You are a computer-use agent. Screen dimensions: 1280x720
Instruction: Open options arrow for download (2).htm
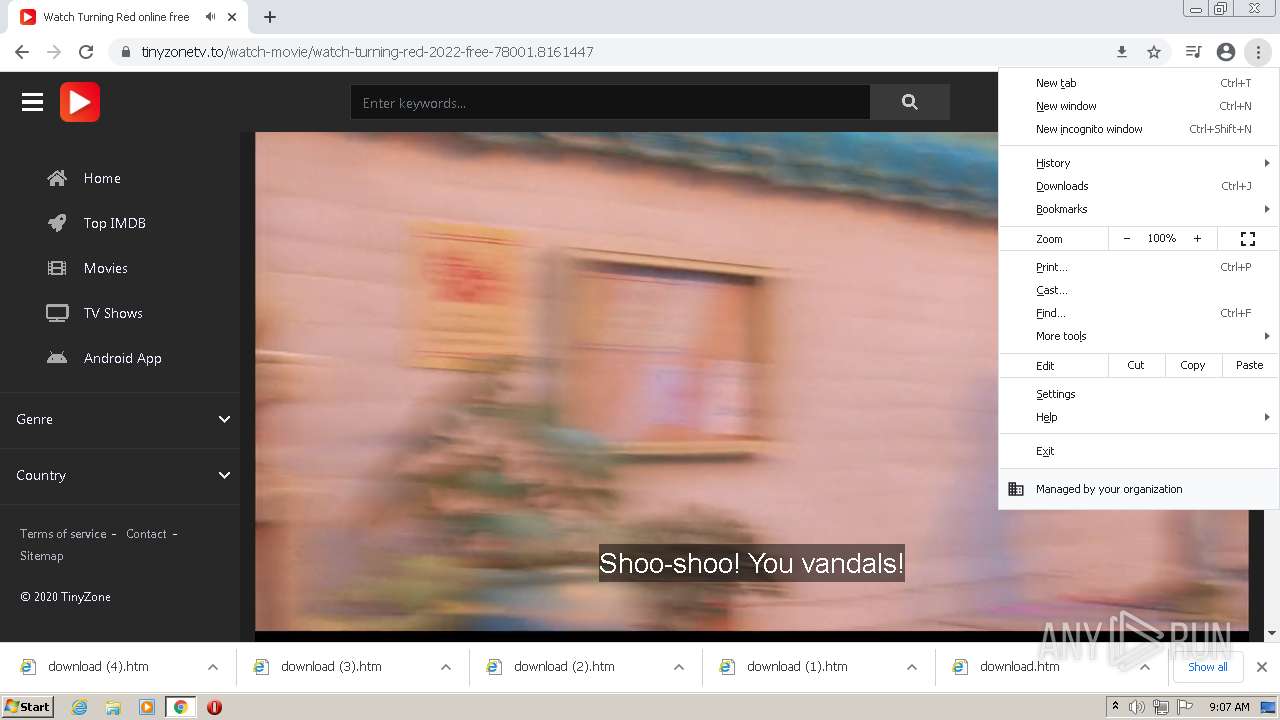pyautogui.click(x=679, y=667)
